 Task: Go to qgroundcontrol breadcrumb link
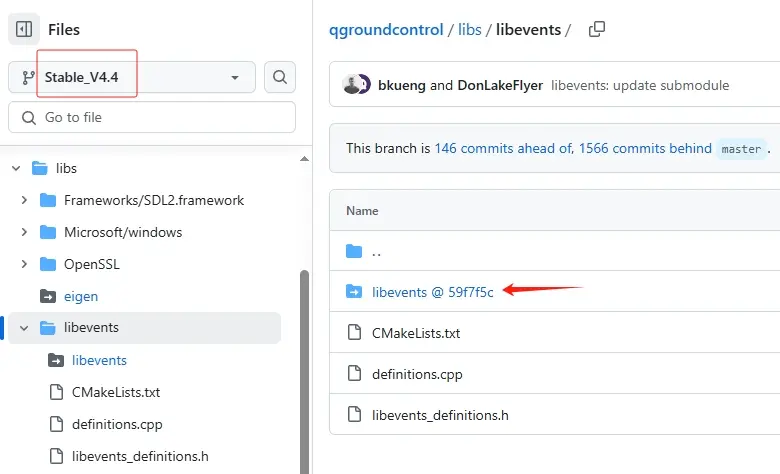[x=386, y=30]
